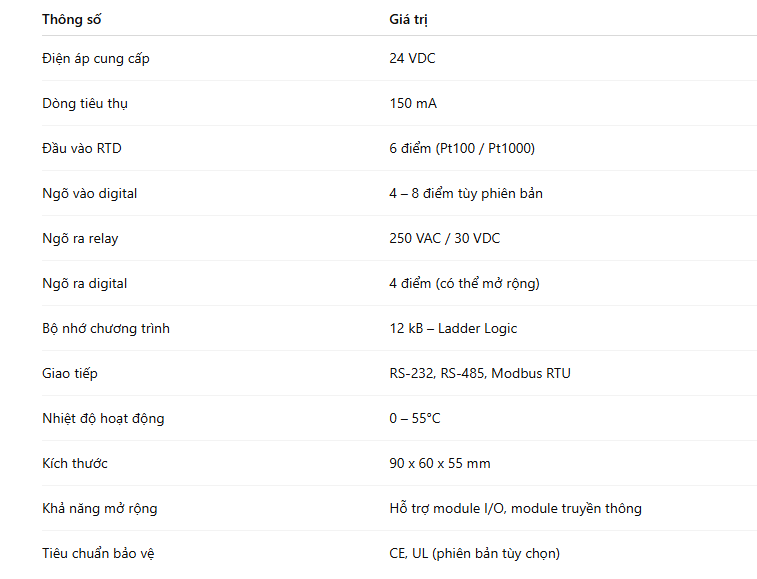Click the "CE, UL (phiên bản tùy chọn)" value
The height and width of the screenshot is (579, 757).
tap(474, 553)
